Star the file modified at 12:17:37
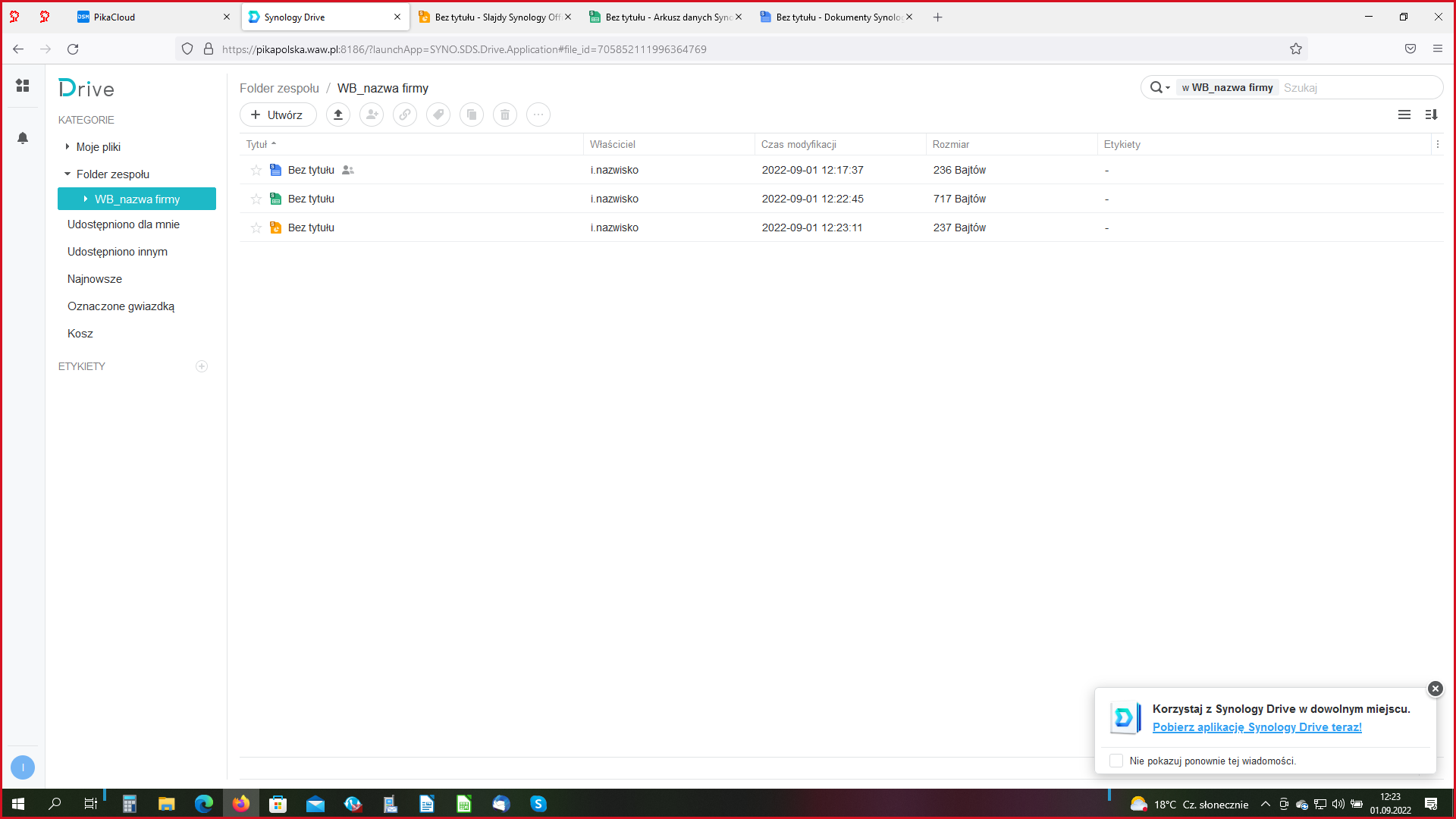 [x=256, y=170]
